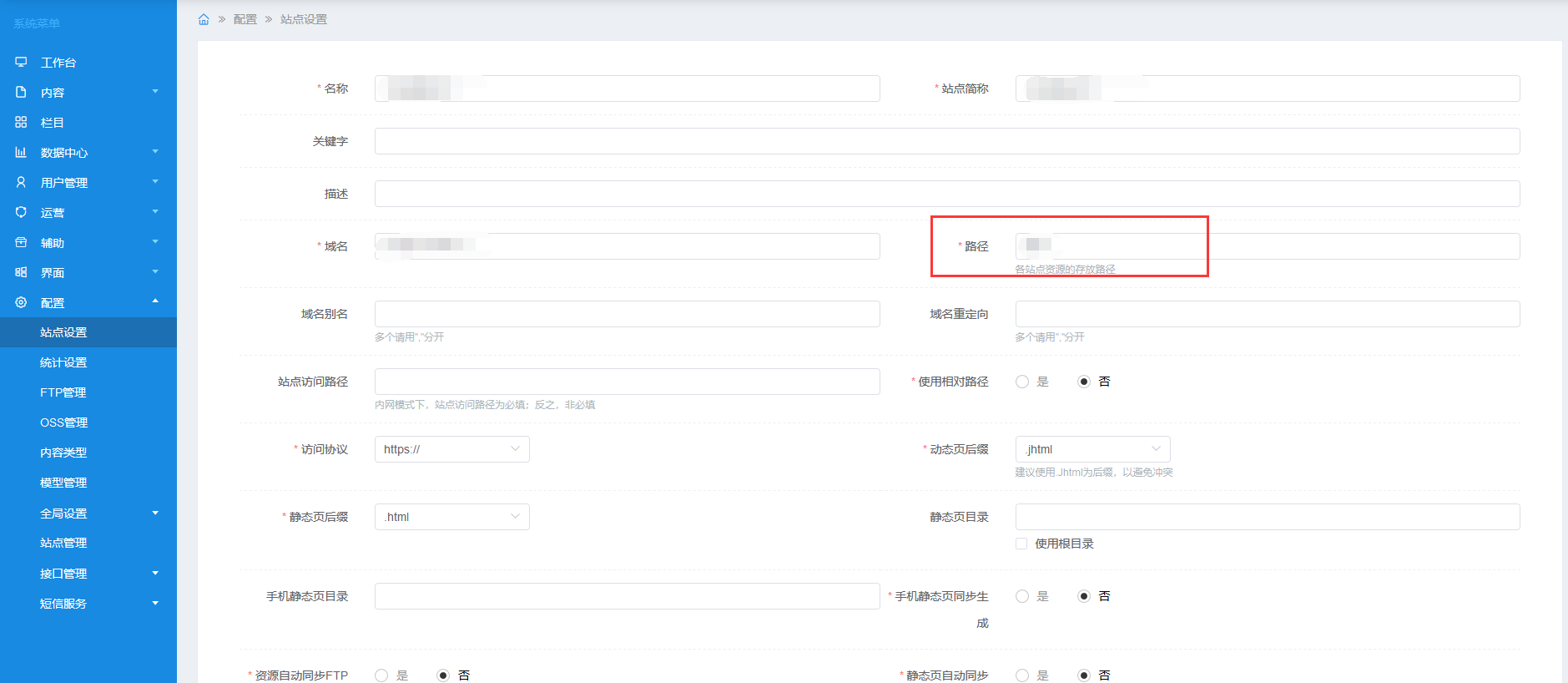Screen dimensions: 1568x683
Task: Click the 工作台 monitor icon
Action: tap(21, 62)
